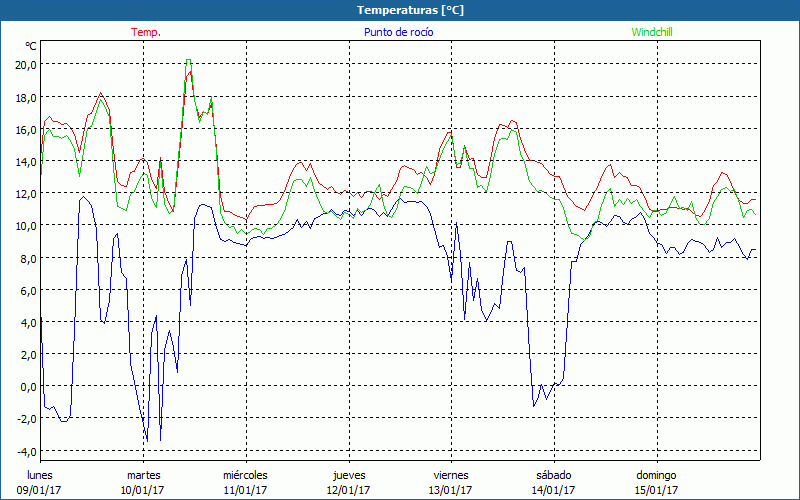Click the °C unit label above axis
Image resolution: width=800 pixels, height=500 pixels.
click(31, 46)
